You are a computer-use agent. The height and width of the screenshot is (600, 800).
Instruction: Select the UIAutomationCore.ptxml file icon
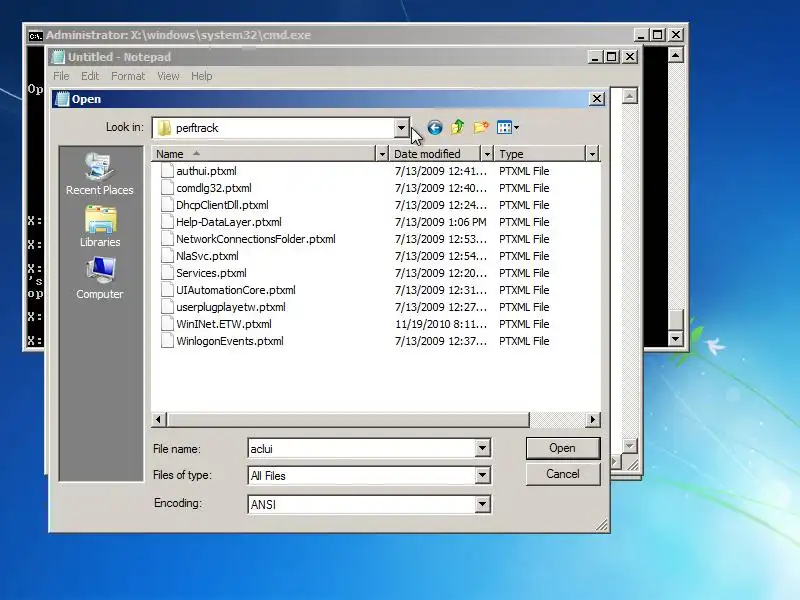[167, 290]
